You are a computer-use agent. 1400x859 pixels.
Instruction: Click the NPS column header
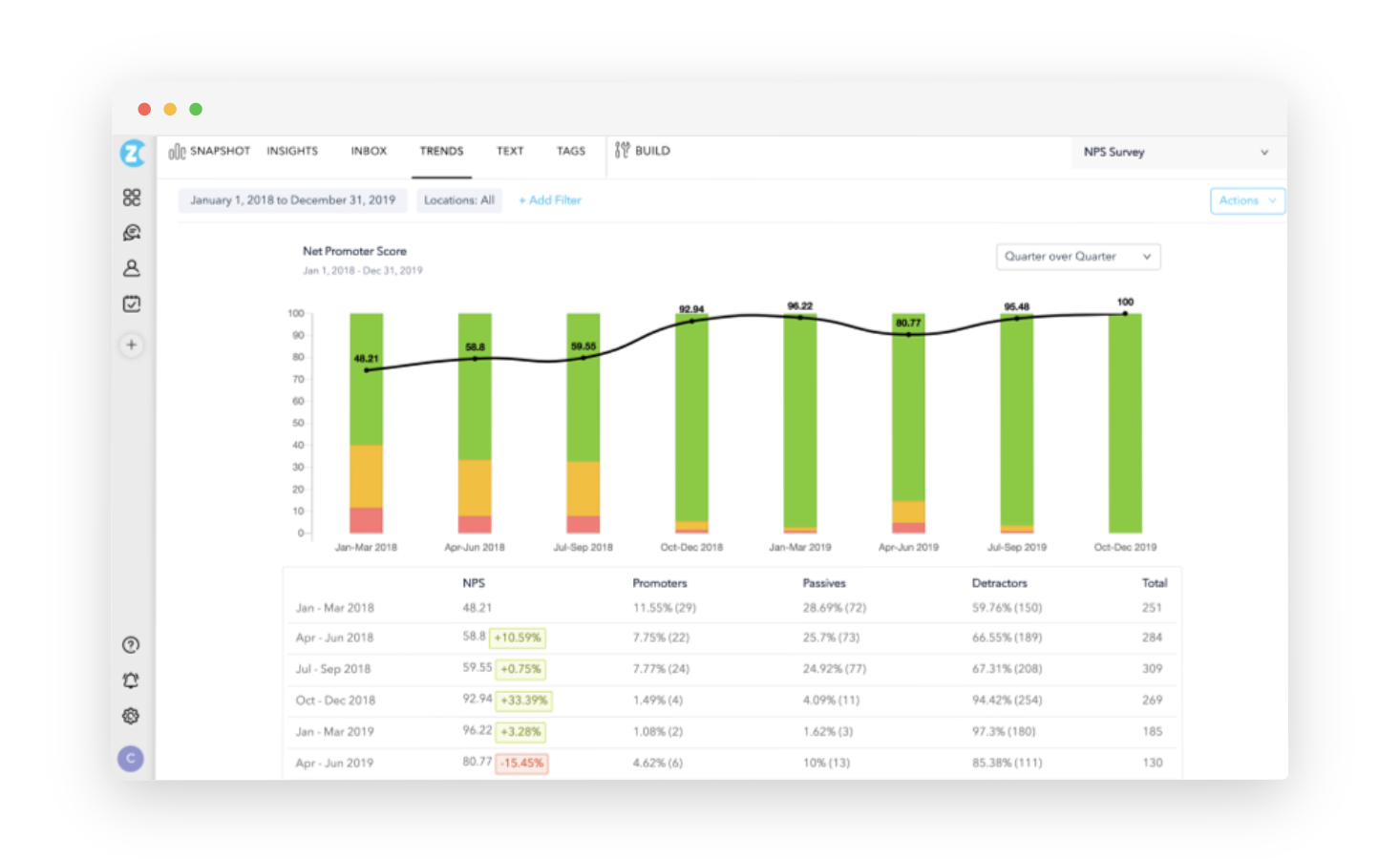(474, 583)
